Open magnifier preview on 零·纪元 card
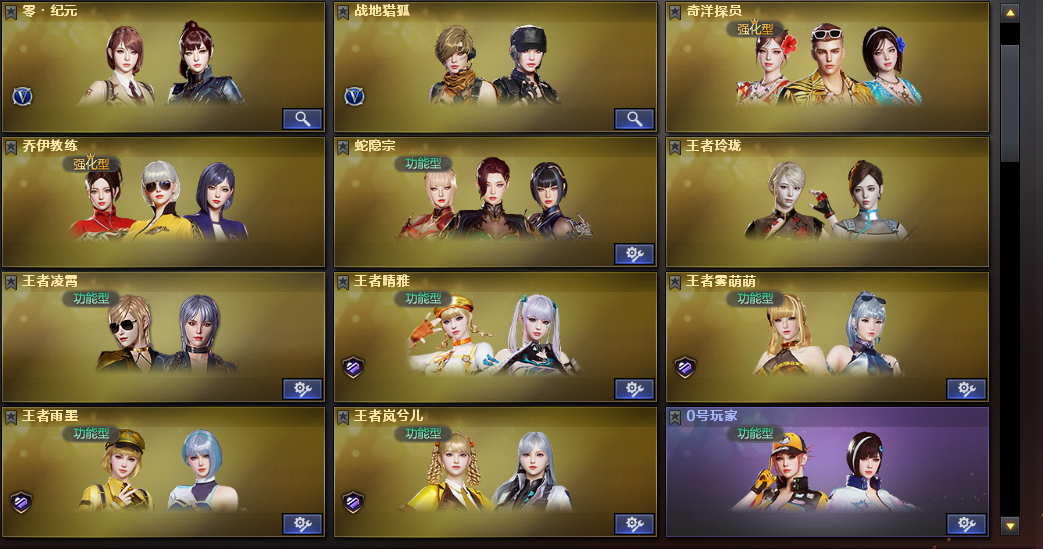This screenshot has width=1043, height=549. (x=302, y=119)
